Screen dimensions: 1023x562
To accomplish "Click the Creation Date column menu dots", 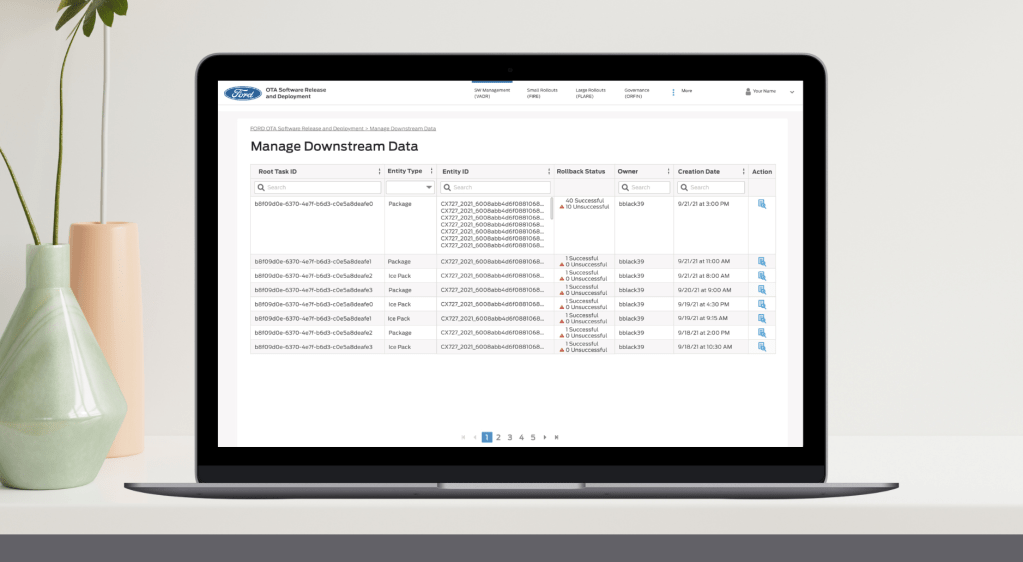I will pyautogui.click(x=743, y=172).
